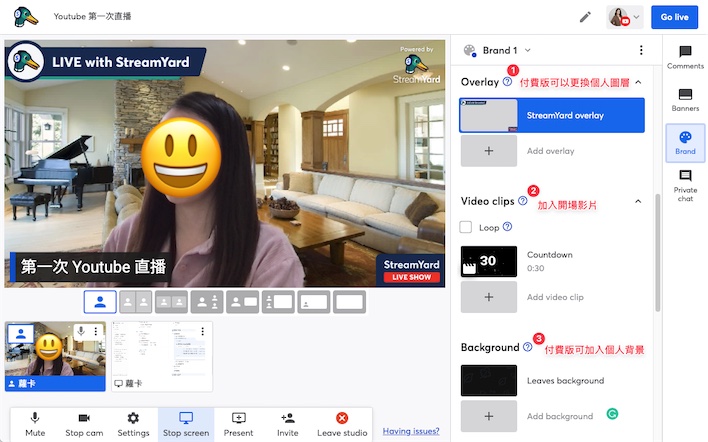Select the large screen with people layout
The image size is (708, 442).
[x=278, y=302]
